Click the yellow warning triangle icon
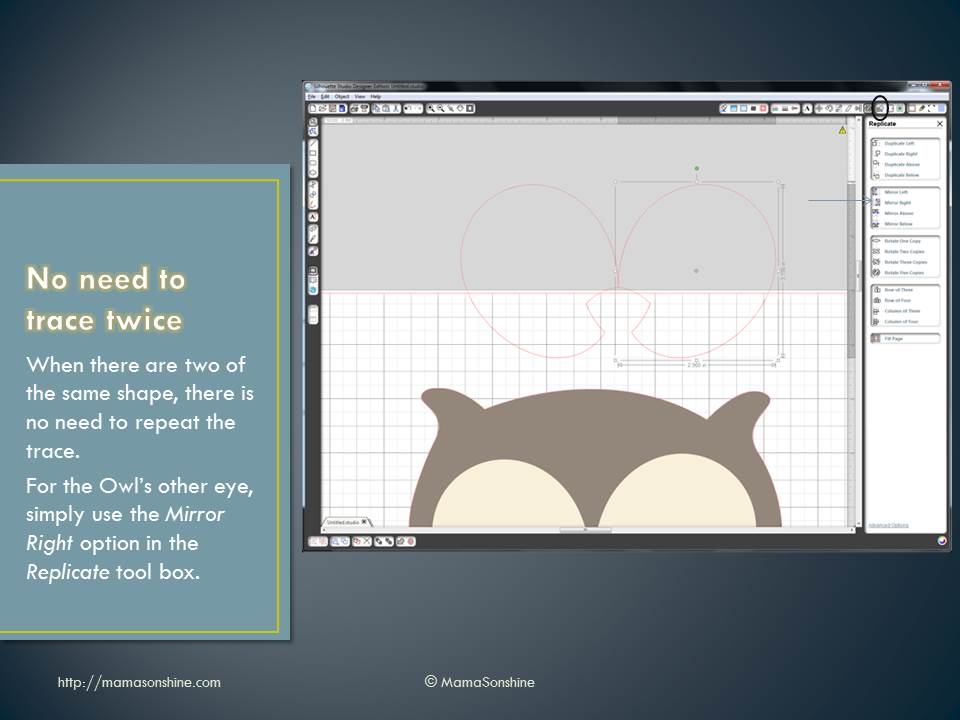Viewport: 960px width, 720px height. click(x=842, y=130)
